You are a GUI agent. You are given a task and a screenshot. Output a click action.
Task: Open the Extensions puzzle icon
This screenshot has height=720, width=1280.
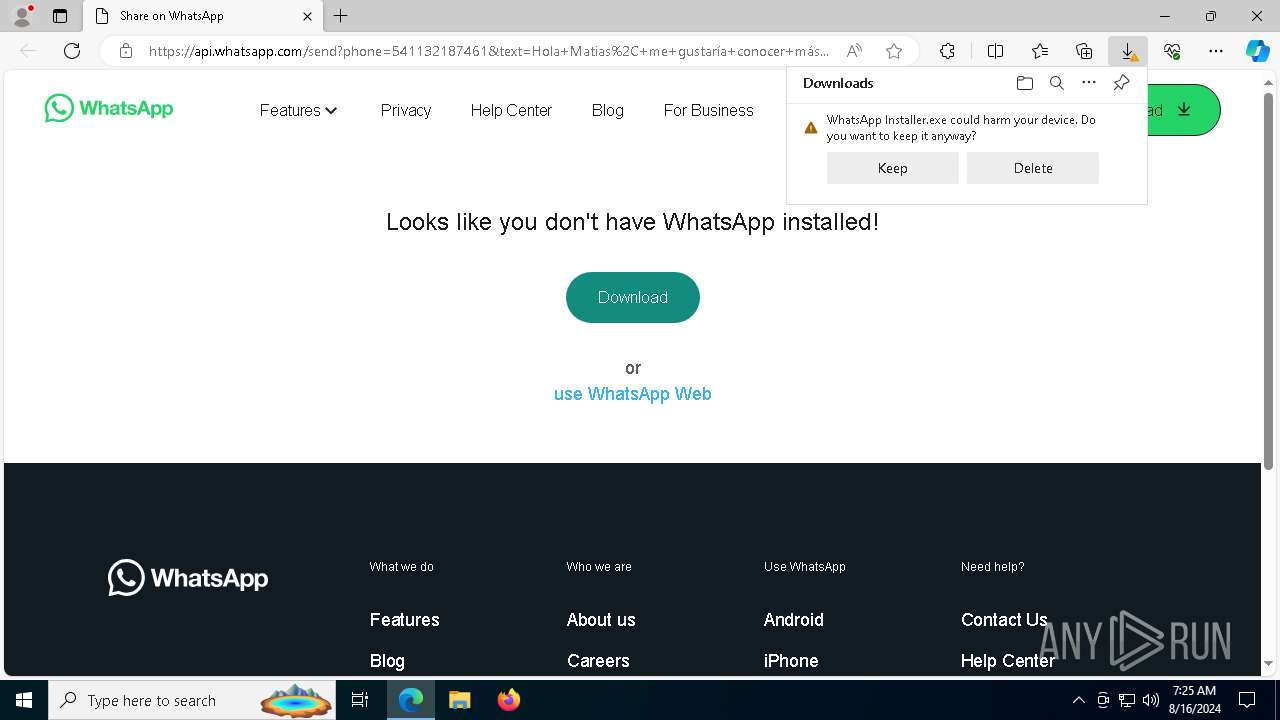click(947, 51)
